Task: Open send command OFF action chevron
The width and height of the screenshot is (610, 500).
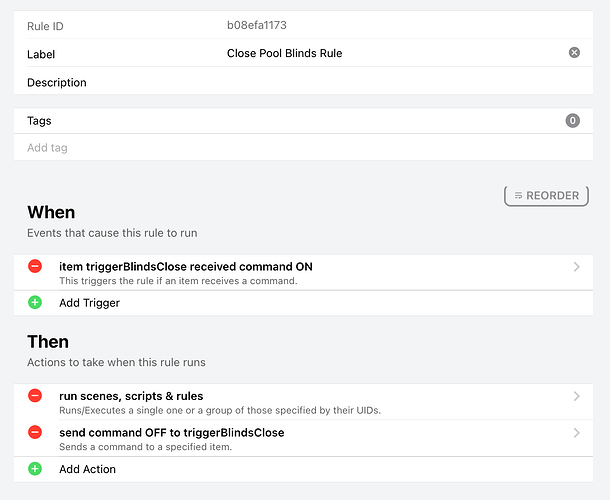Action: point(577,433)
